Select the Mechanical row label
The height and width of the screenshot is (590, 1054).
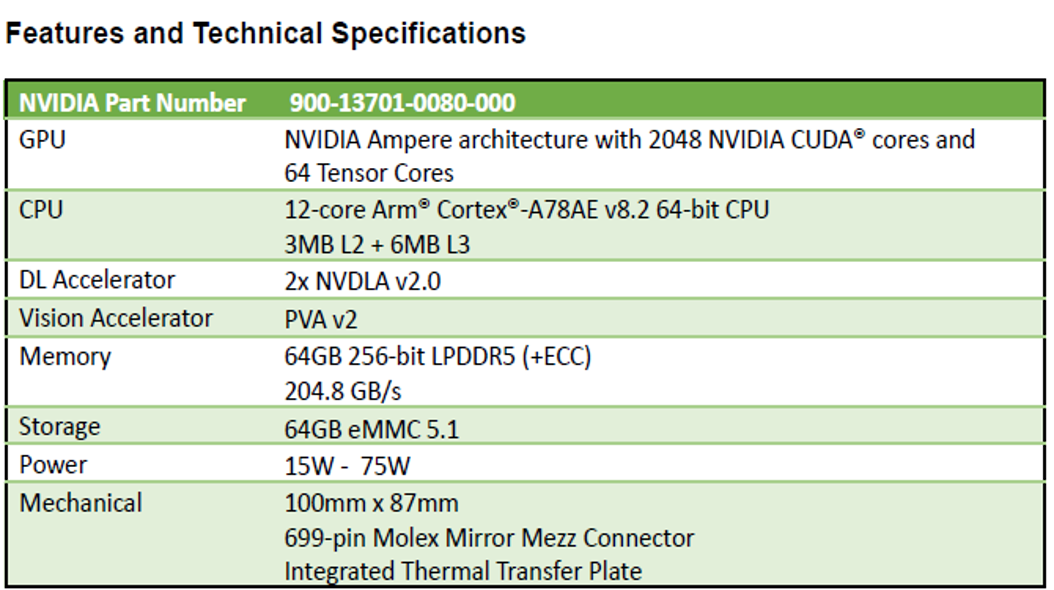pos(81,503)
